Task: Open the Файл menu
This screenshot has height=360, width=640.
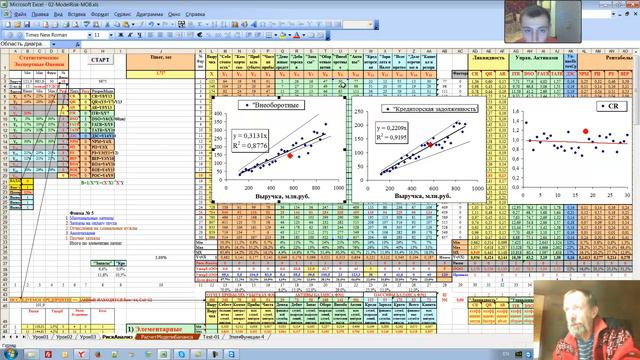Action: coord(20,14)
